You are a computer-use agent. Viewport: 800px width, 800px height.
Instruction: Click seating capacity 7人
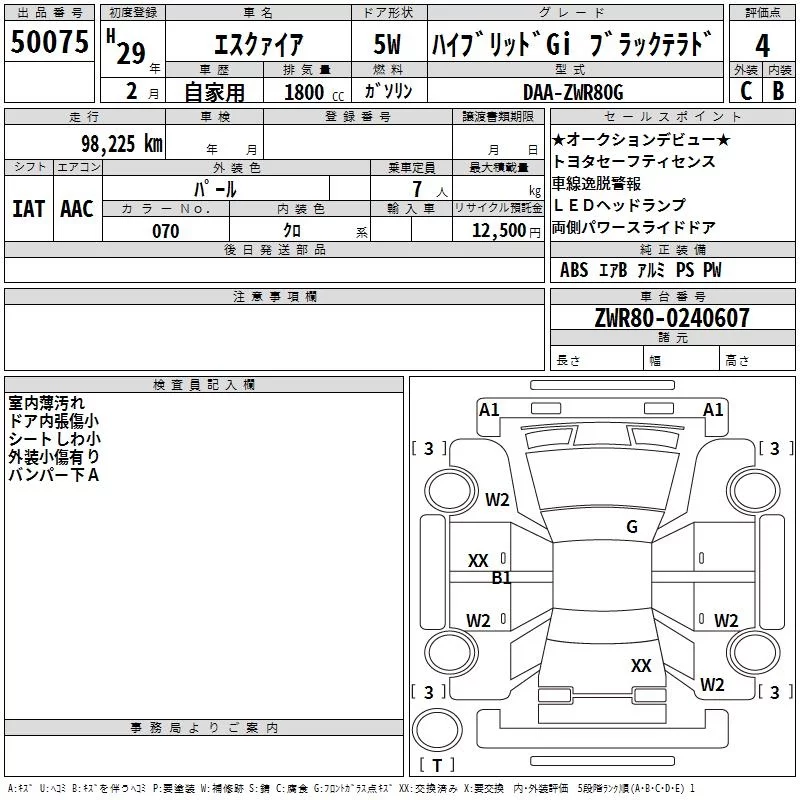[x=430, y=190]
